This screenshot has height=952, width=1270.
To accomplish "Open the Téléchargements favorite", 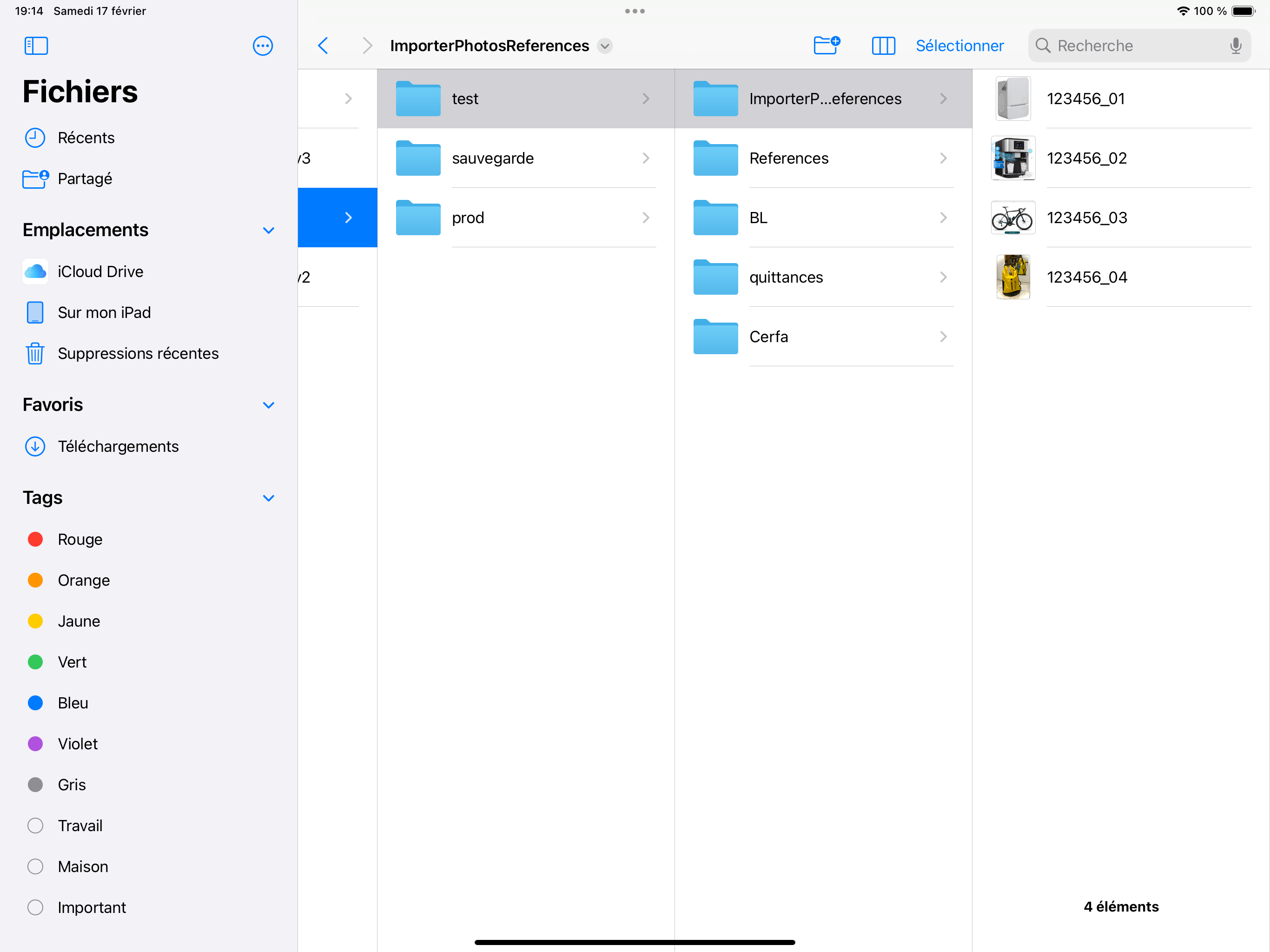I will point(149,446).
